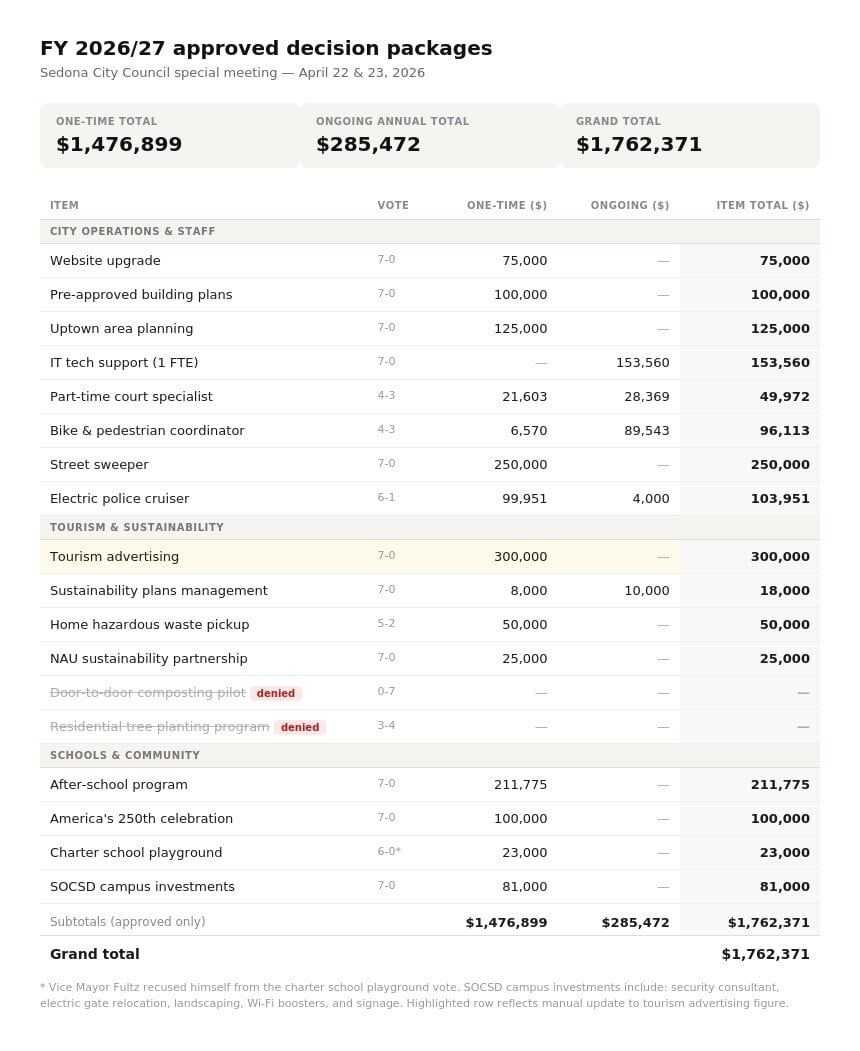Click the struck-through Door-to-door composting pilot item
Screen dimensions: 860x1051
click(147, 692)
